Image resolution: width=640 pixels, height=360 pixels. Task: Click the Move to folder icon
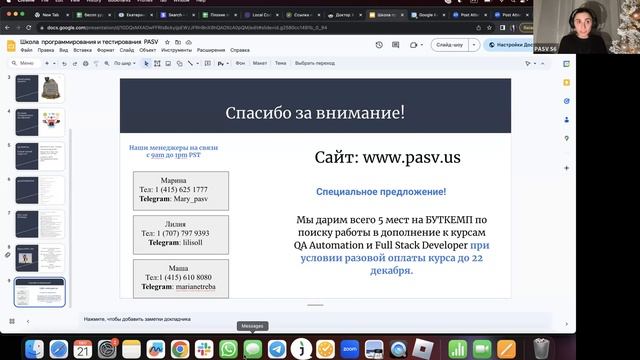coord(178,42)
